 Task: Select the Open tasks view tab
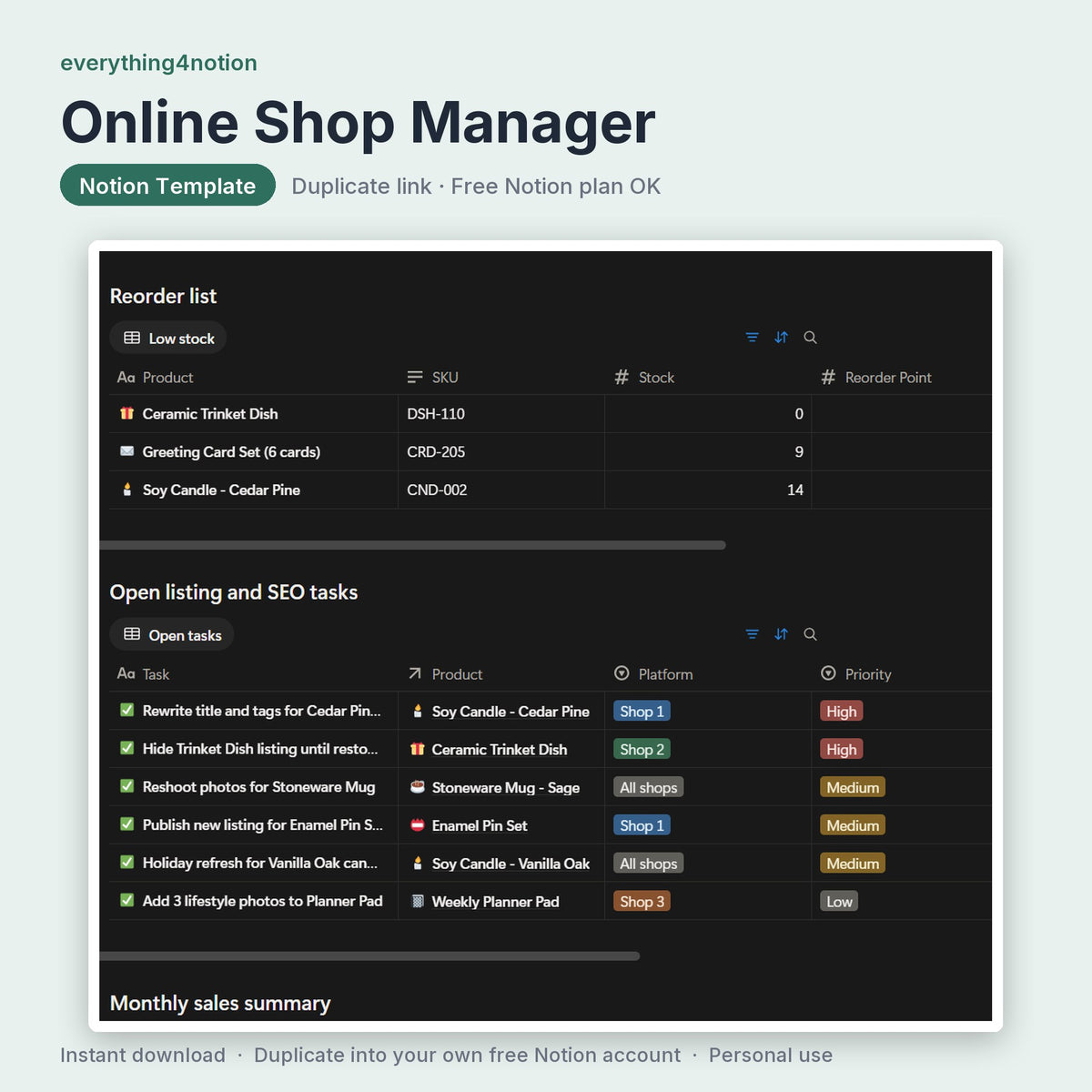pyautogui.click(x=172, y=634)
